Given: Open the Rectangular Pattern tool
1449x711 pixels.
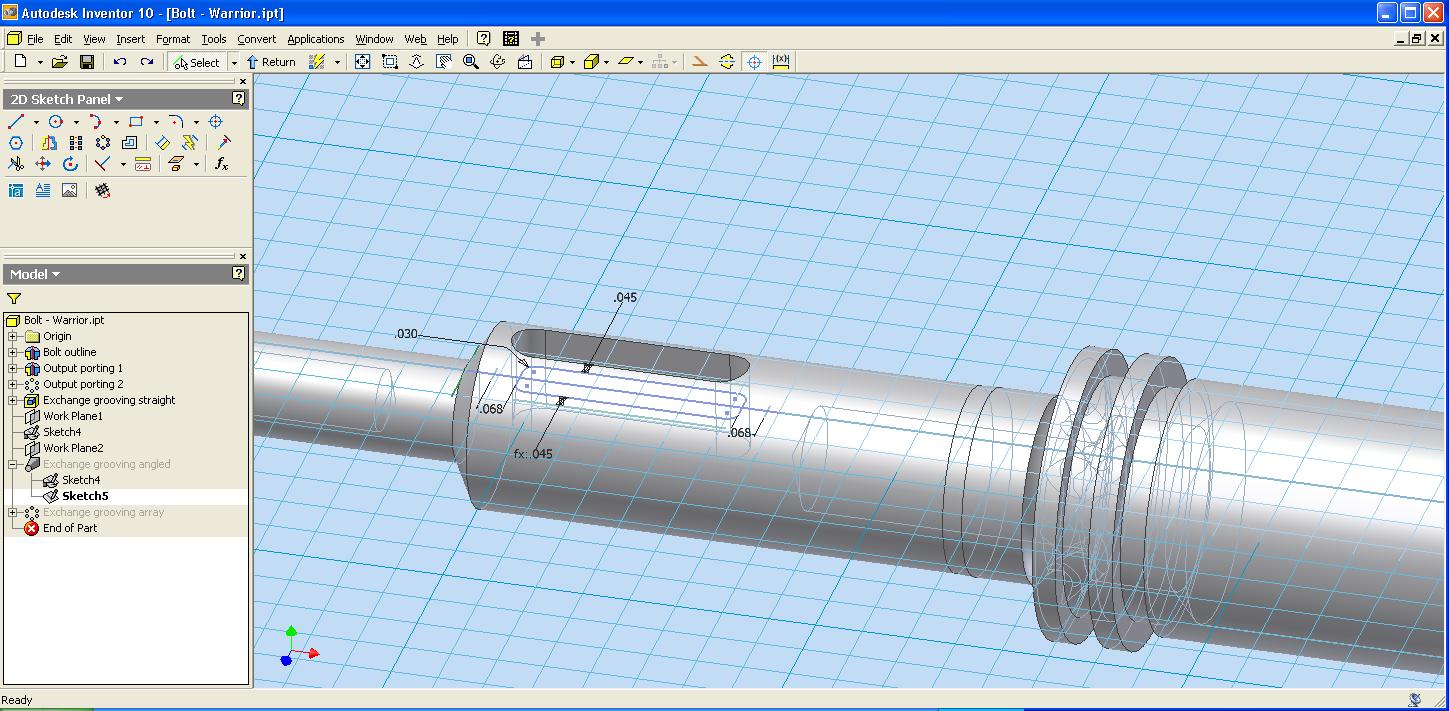Looking at the screenshot, I should coord(76,143).
